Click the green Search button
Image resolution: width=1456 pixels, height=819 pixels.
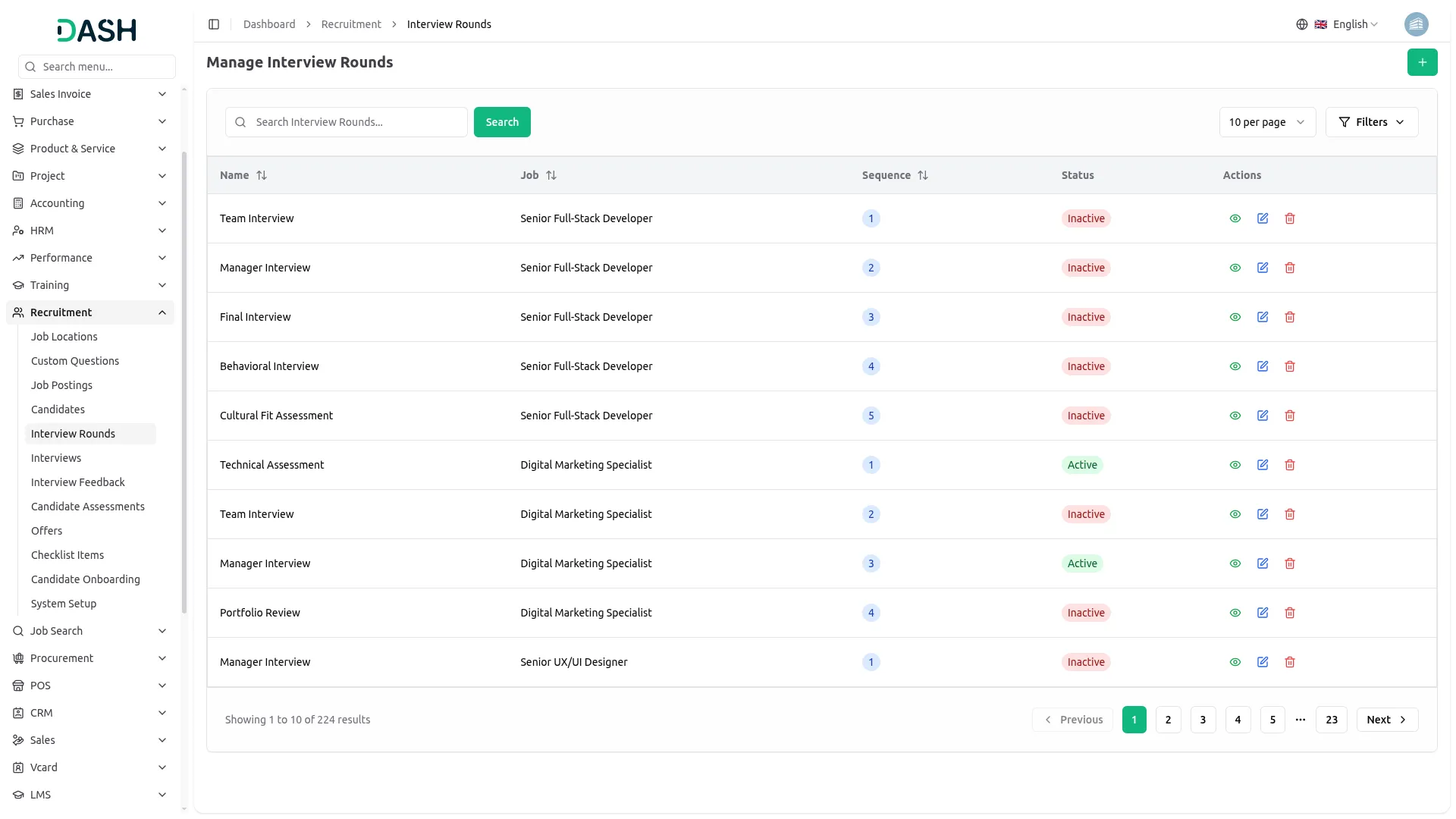point(502,122)
